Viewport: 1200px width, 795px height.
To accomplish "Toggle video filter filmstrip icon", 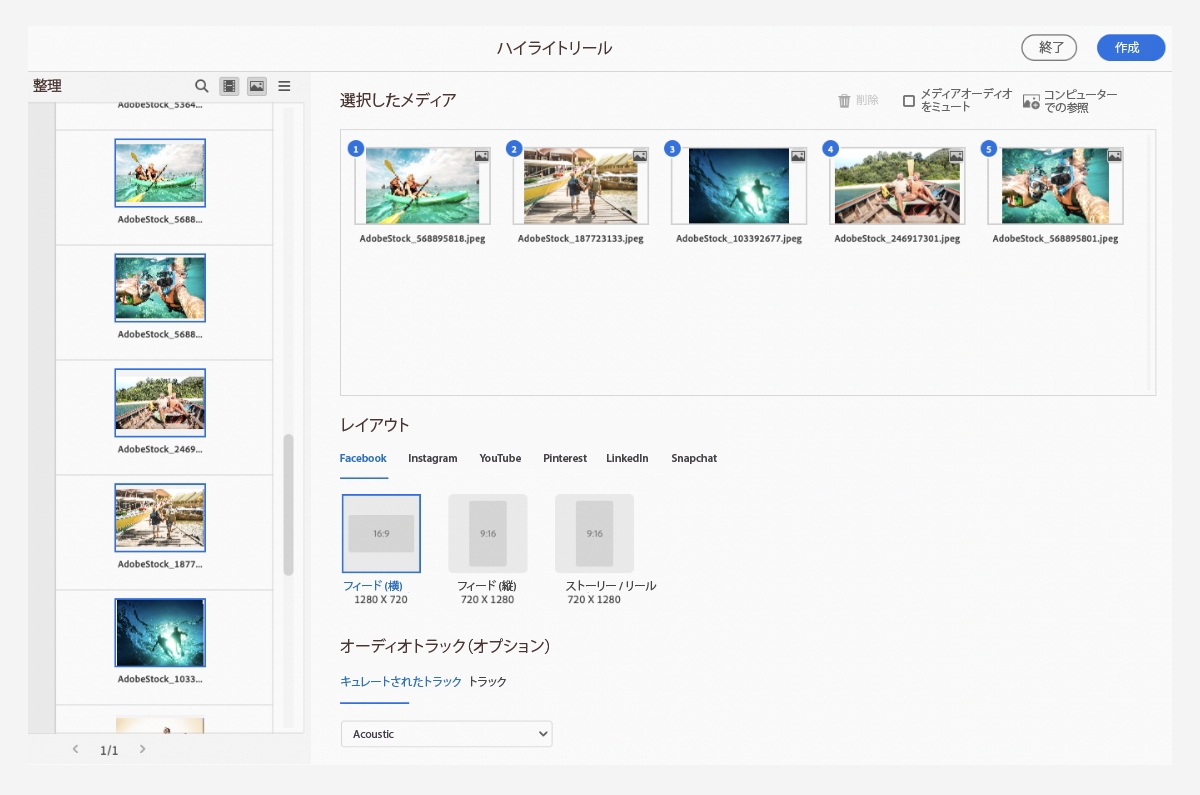I will click(x=229, y=86).
